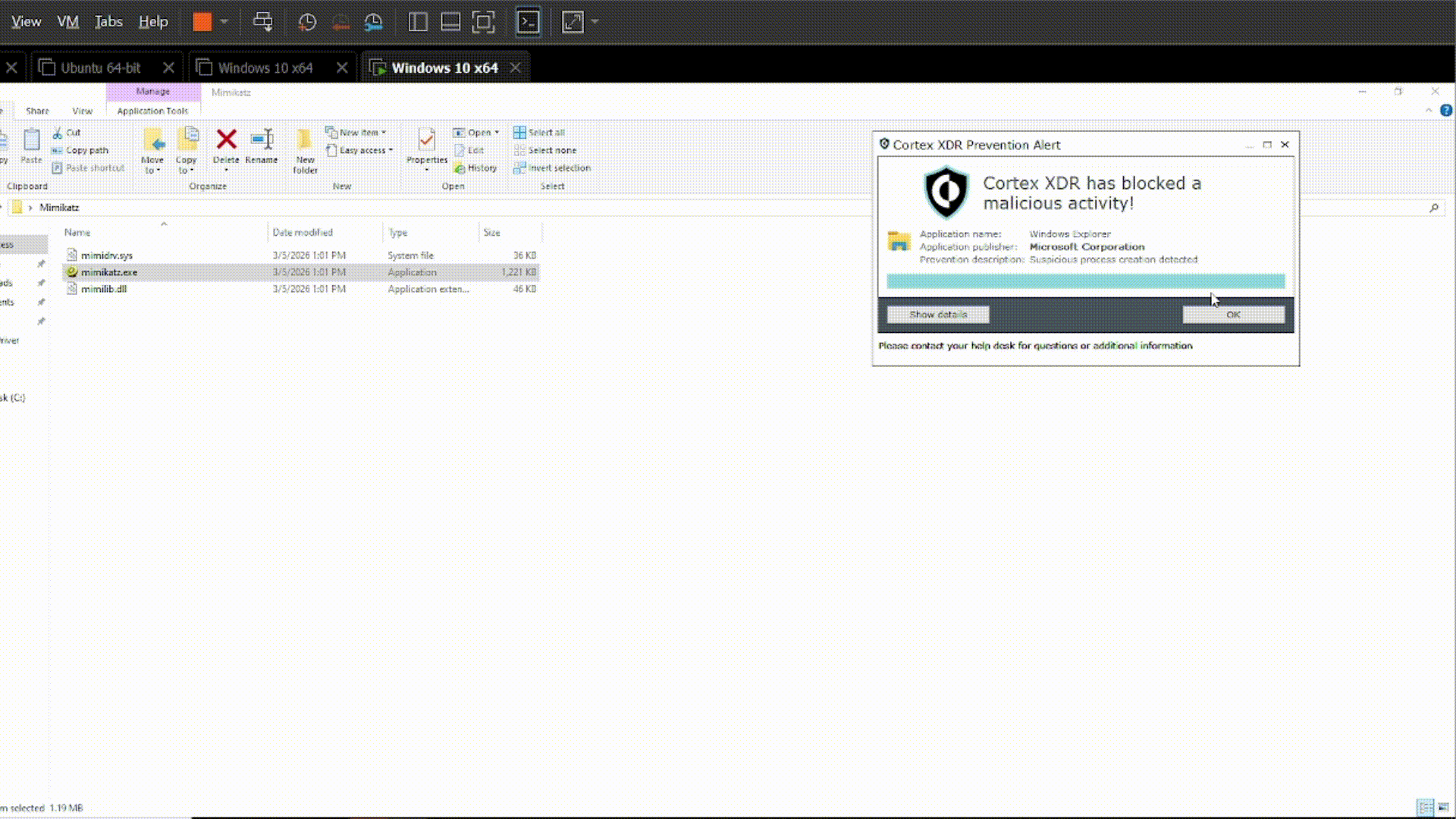The image size is (1456, 819).
Task: Close the active Windows 10 x64 tab
Action: (x=516, y=67)
